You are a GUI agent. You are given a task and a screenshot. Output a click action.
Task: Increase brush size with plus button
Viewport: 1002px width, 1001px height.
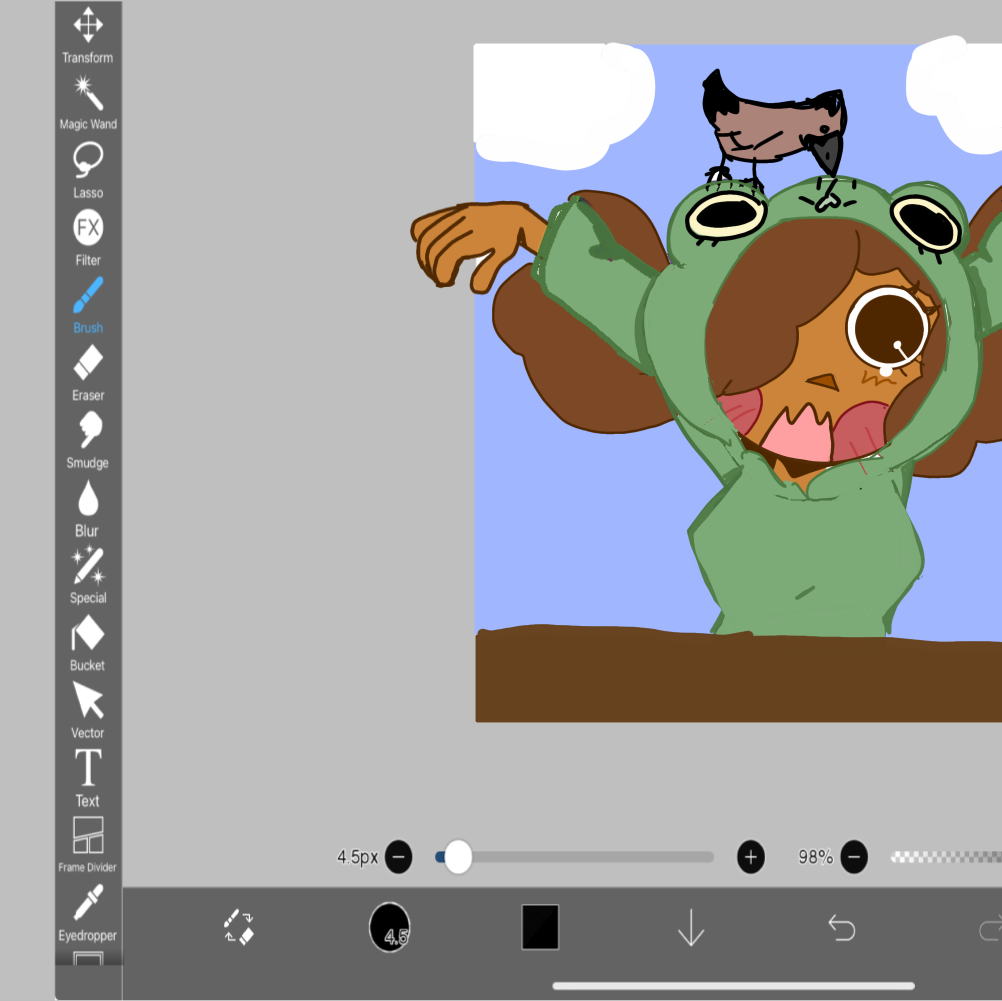[x=750, y=857]
